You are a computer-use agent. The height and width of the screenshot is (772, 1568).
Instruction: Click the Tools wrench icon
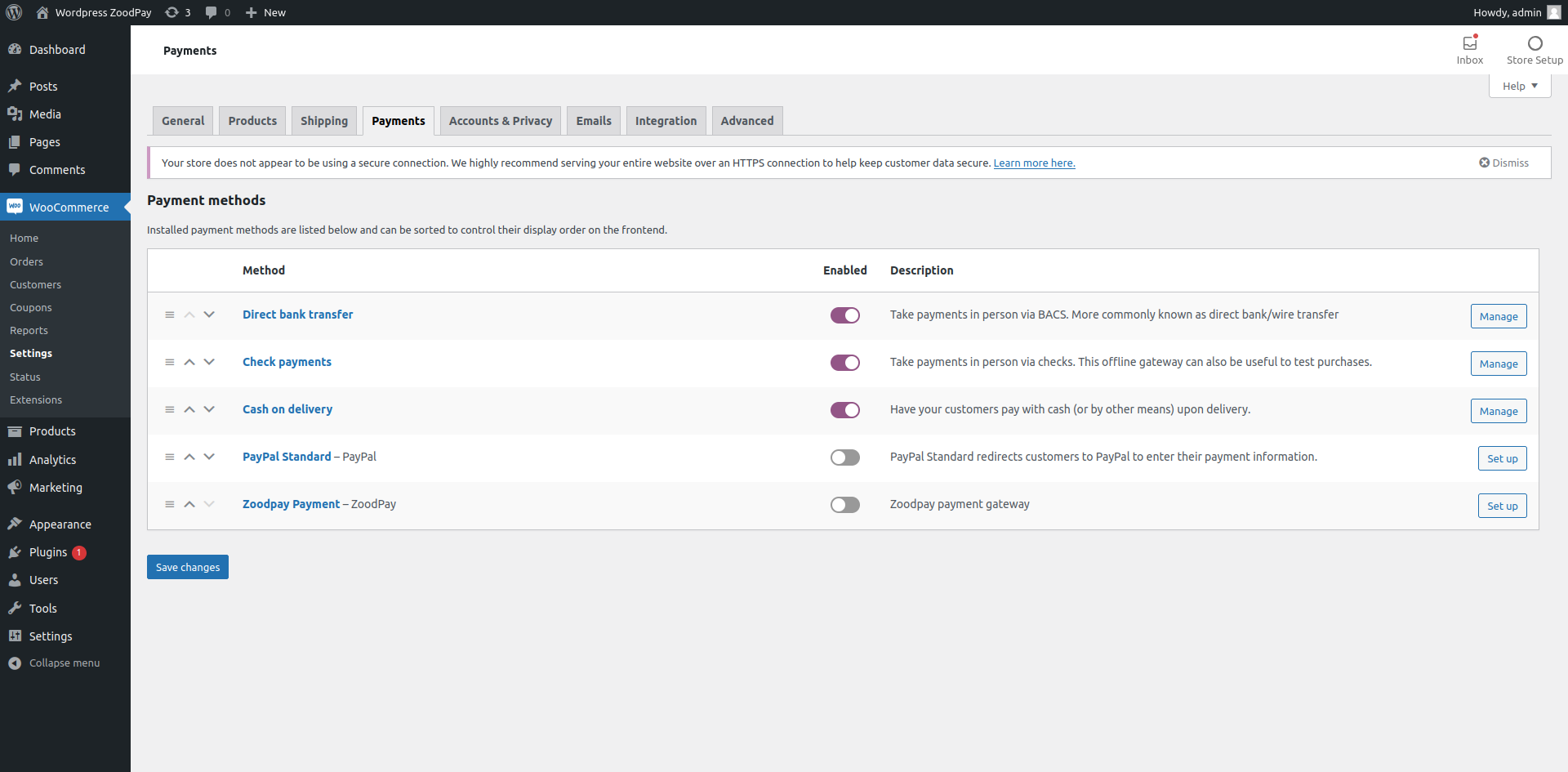pyautogui.click(x=15, y=608)
